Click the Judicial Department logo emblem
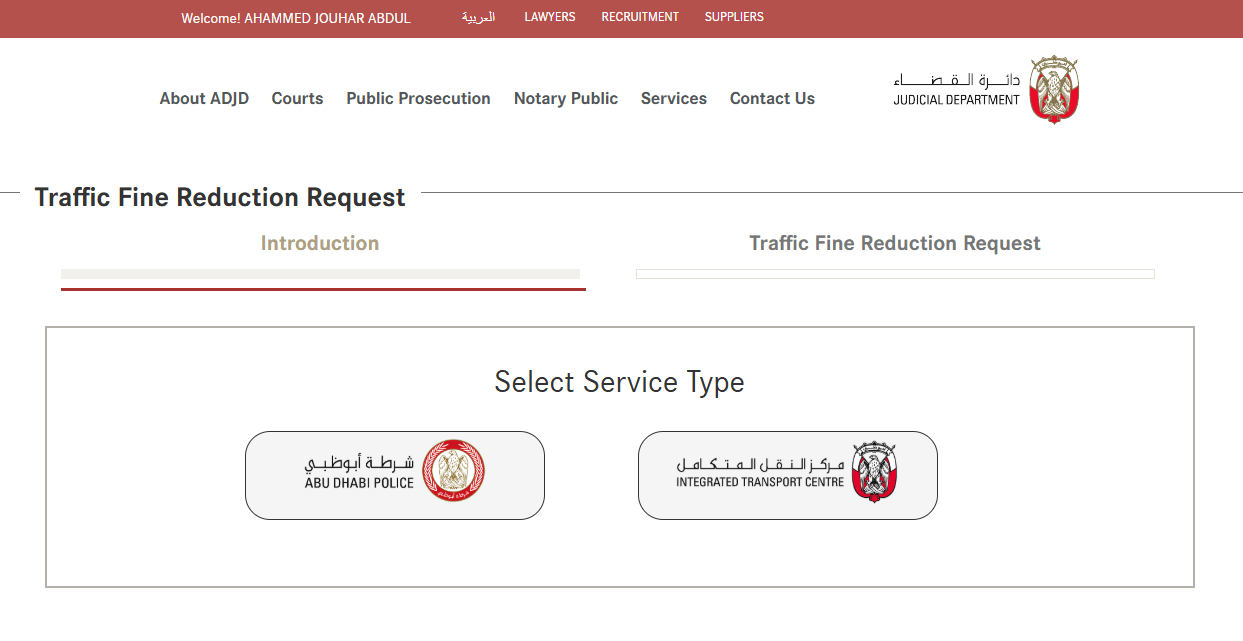Viewport: 1243px width, 641px height. click(x=1053, y=90)
